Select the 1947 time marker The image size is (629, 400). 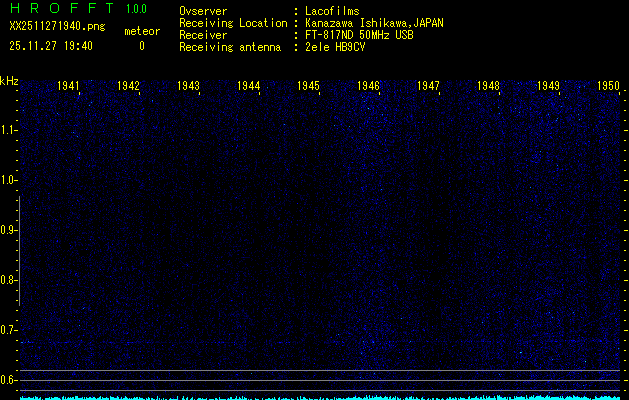pos(429,86)
